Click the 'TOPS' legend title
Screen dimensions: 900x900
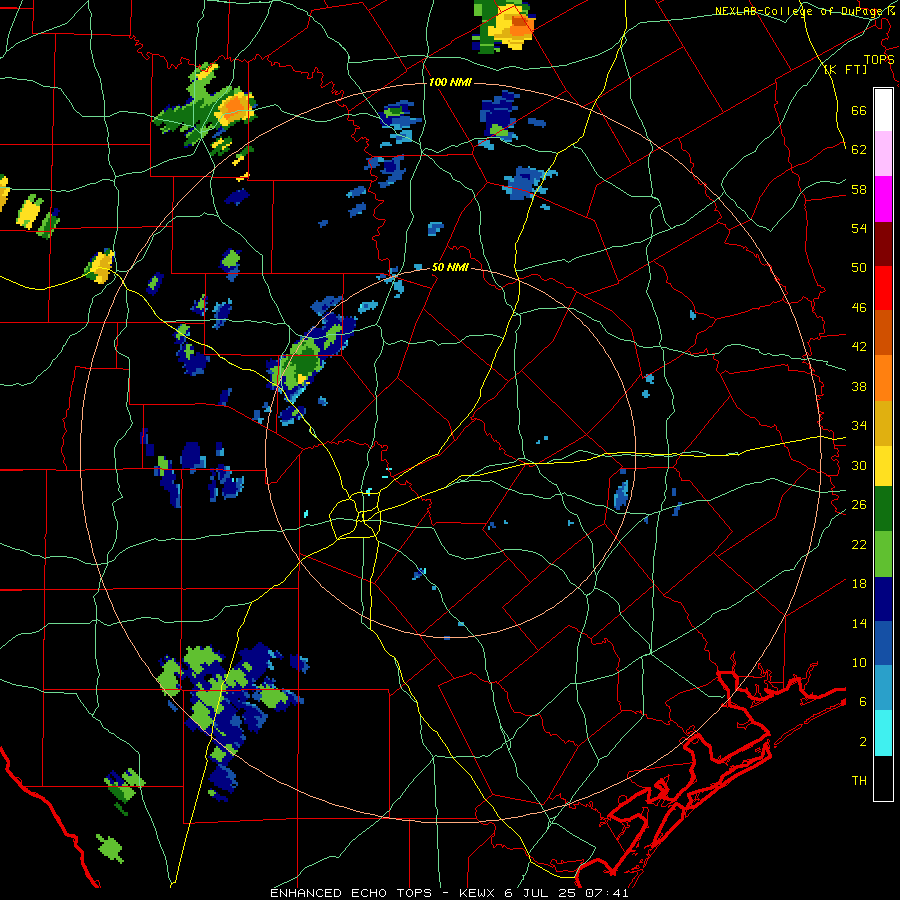tap(878, 59)
